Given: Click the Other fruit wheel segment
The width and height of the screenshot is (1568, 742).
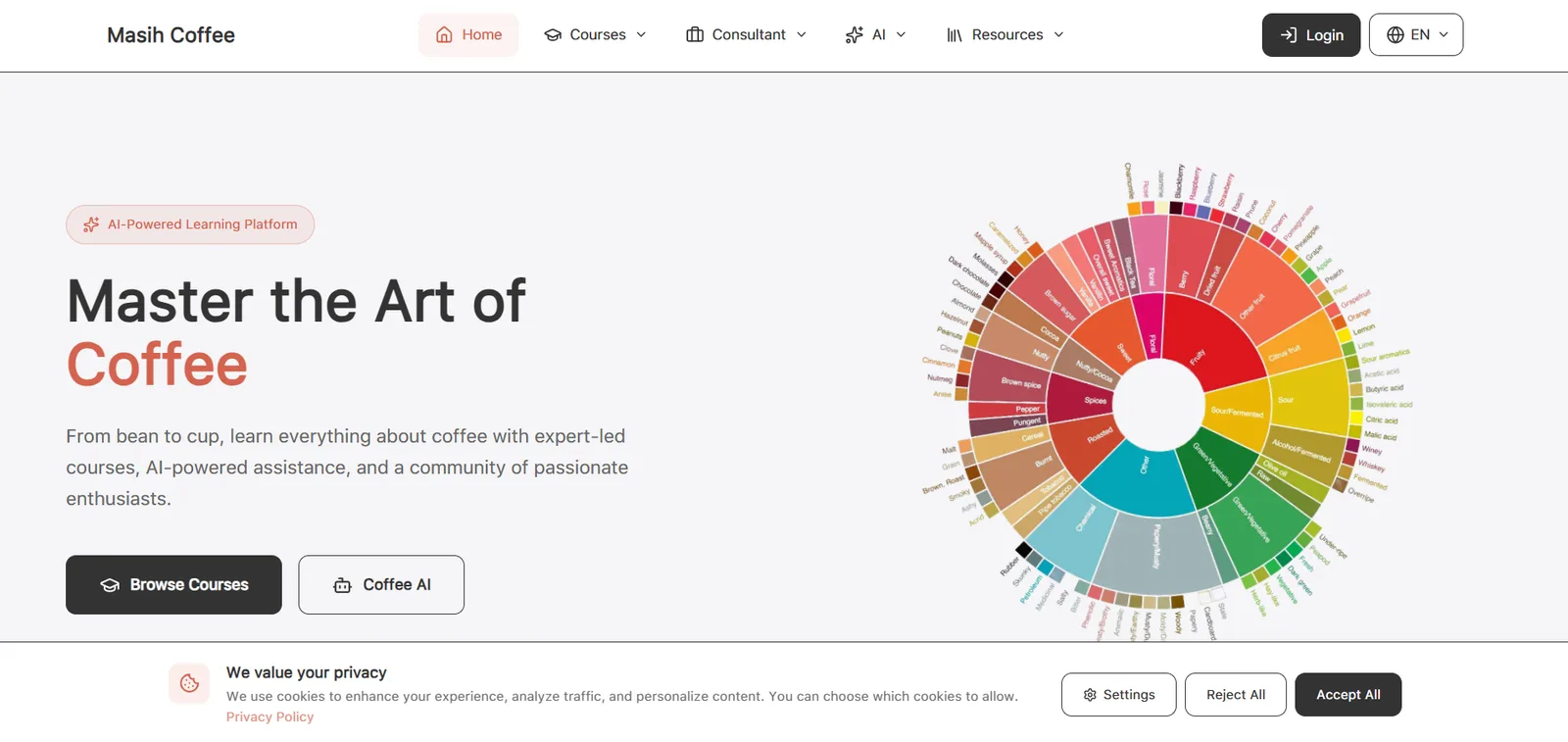Looking at the screenshot, I should pyautogui.click(x=1265, y=294).
